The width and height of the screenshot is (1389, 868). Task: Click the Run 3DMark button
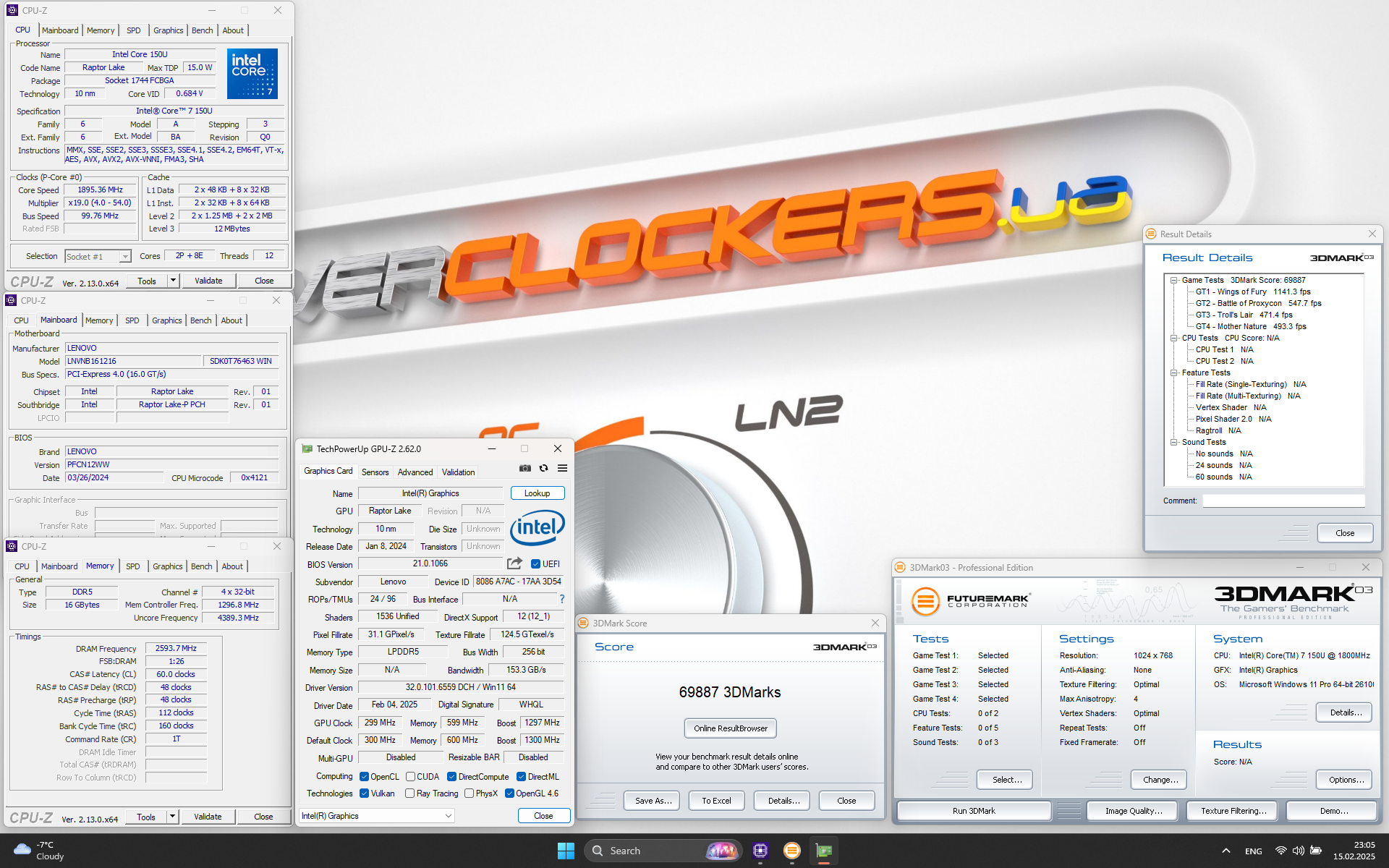974,811
